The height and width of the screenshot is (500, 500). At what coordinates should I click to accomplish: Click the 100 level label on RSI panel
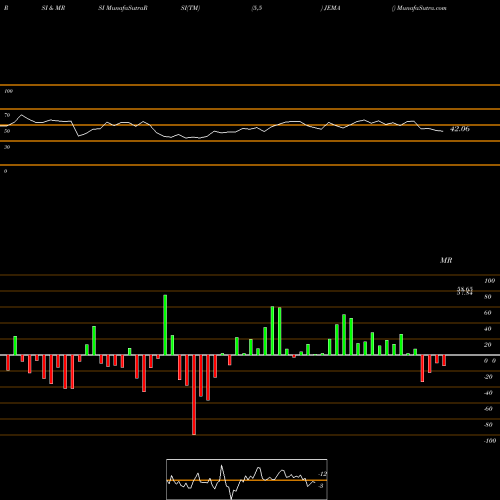coord(8,91)
